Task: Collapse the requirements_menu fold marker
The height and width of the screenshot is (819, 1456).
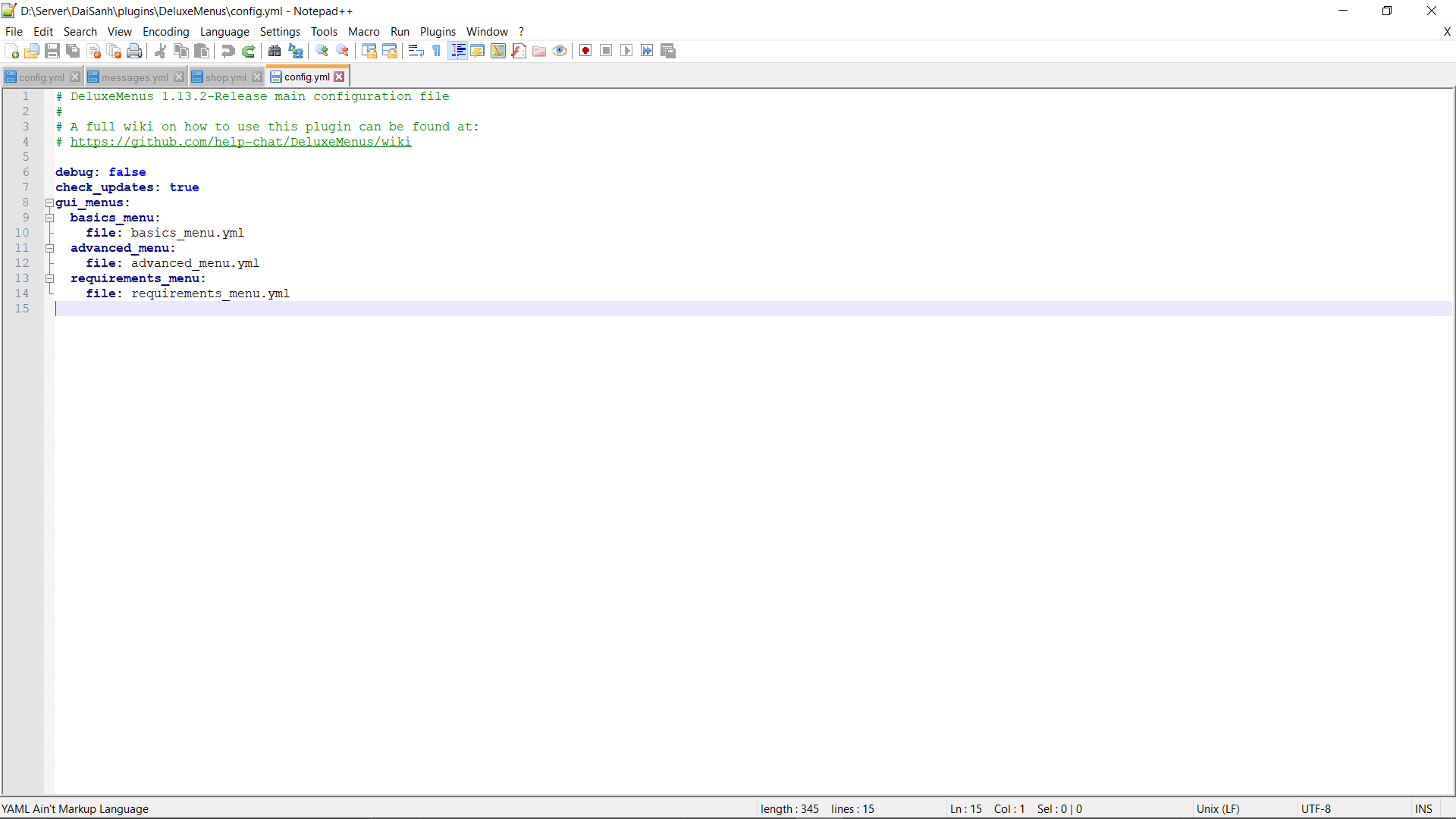Action: coord(49,278)
